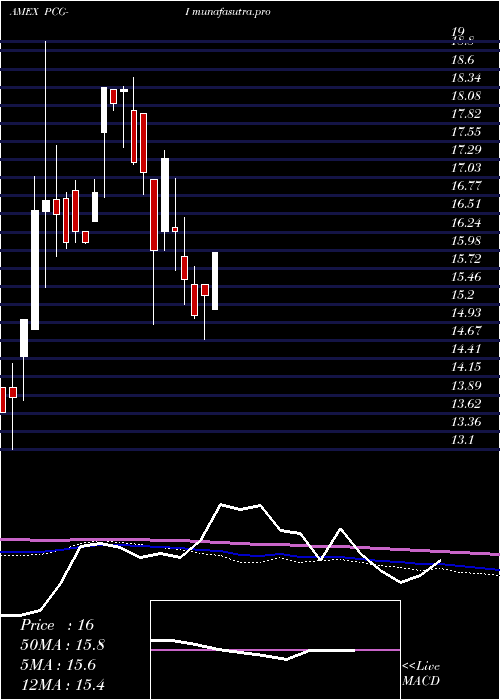Click the white candle topping near 18.34

click(104, 110)
